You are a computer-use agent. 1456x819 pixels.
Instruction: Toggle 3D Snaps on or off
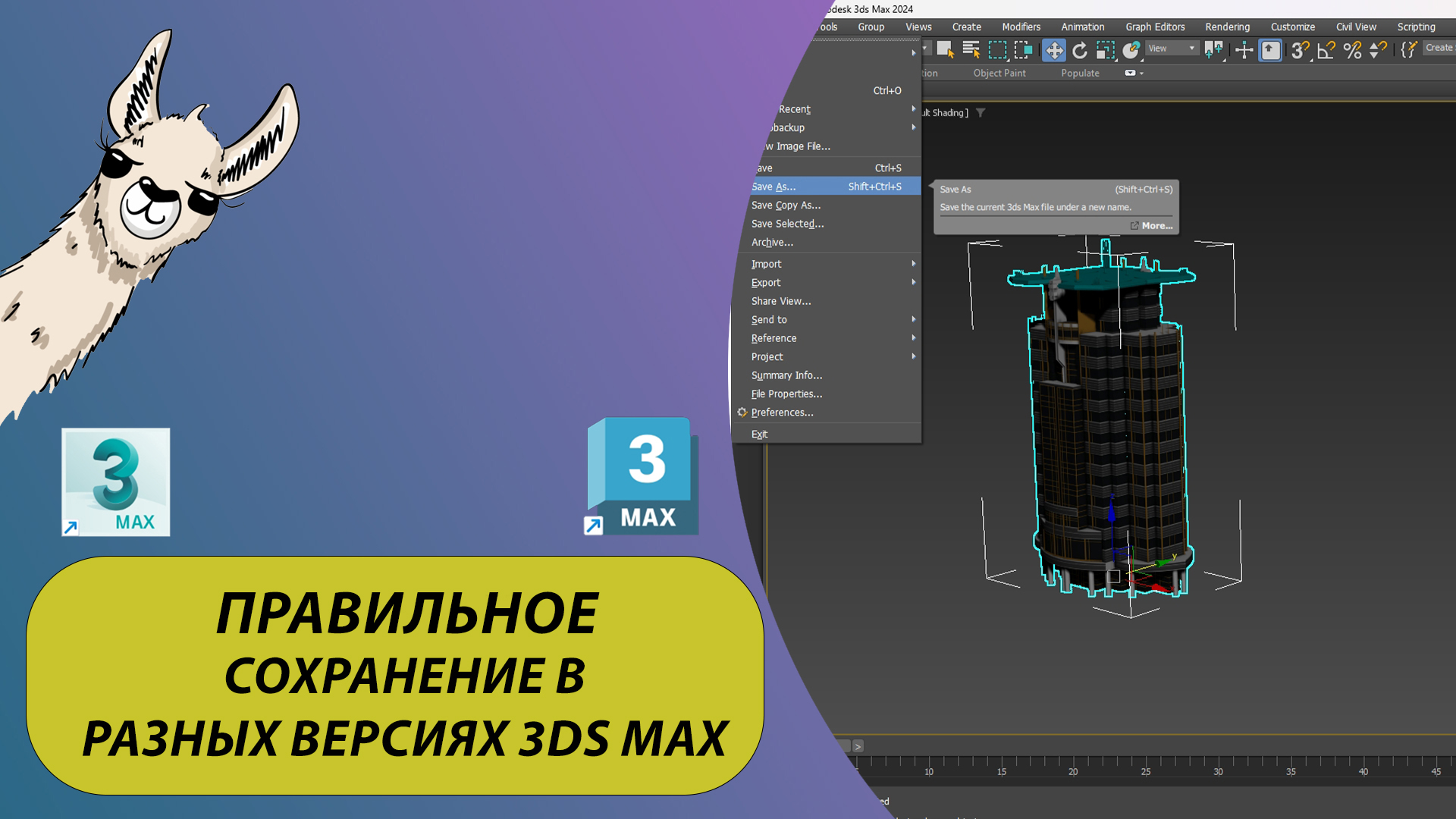tap(1300, 50)
